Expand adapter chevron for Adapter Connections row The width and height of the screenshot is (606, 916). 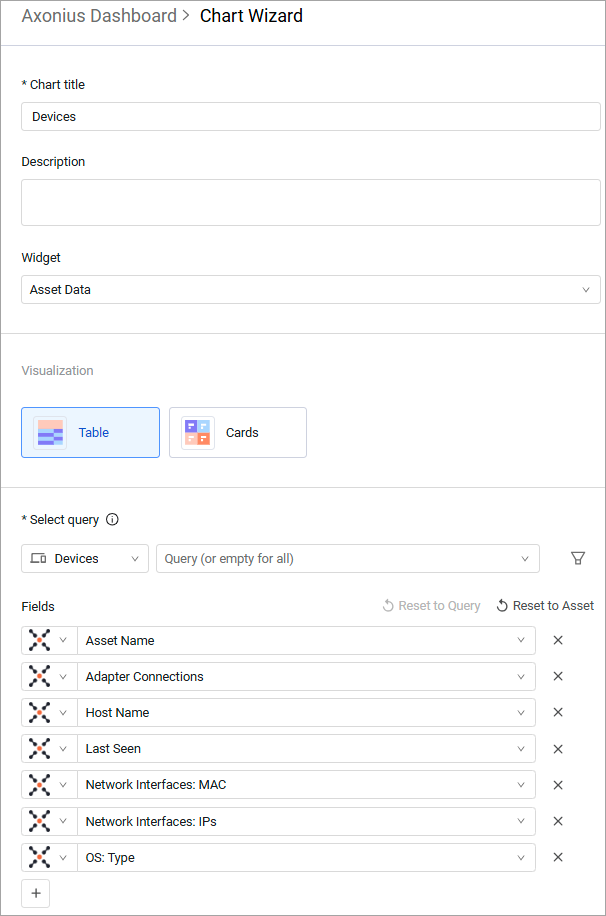point(63,676)
